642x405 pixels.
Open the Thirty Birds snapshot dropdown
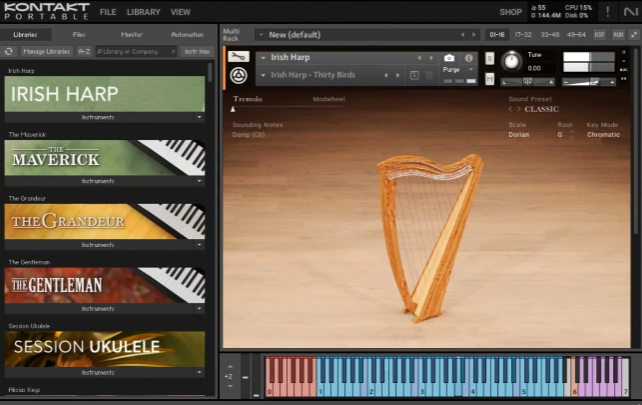(263, 75)
